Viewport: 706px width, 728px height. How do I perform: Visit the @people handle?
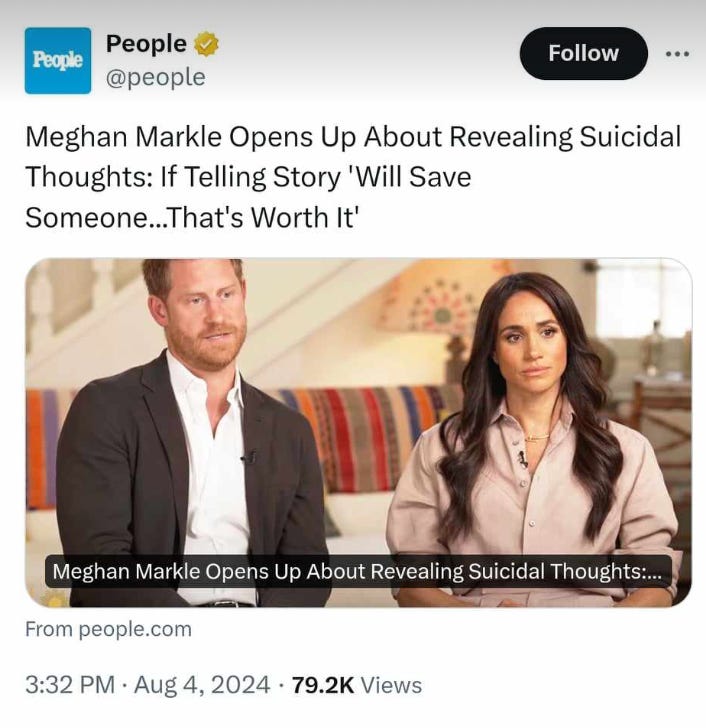(x=155, y=77)
